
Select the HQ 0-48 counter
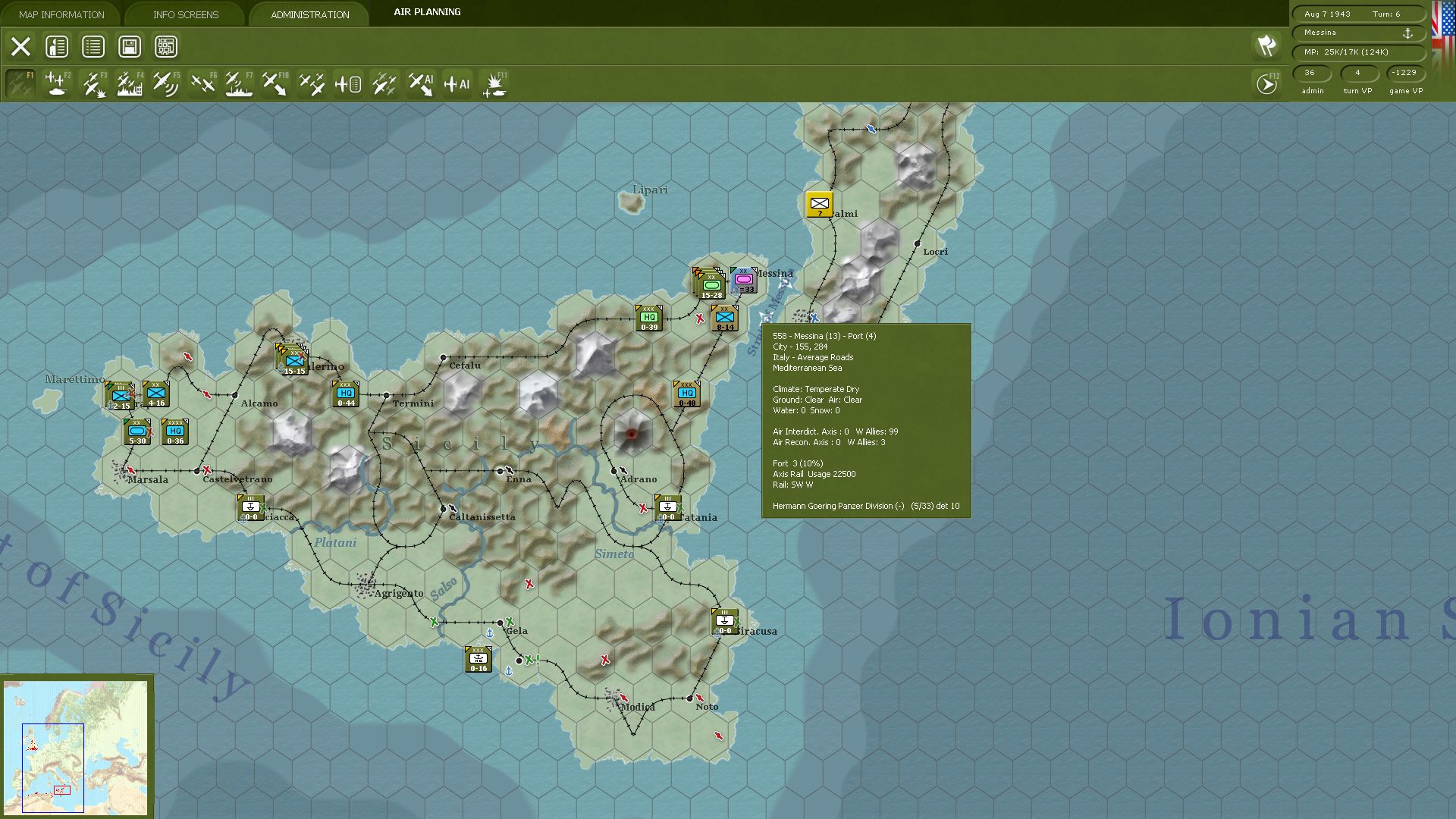pos(687,394)
